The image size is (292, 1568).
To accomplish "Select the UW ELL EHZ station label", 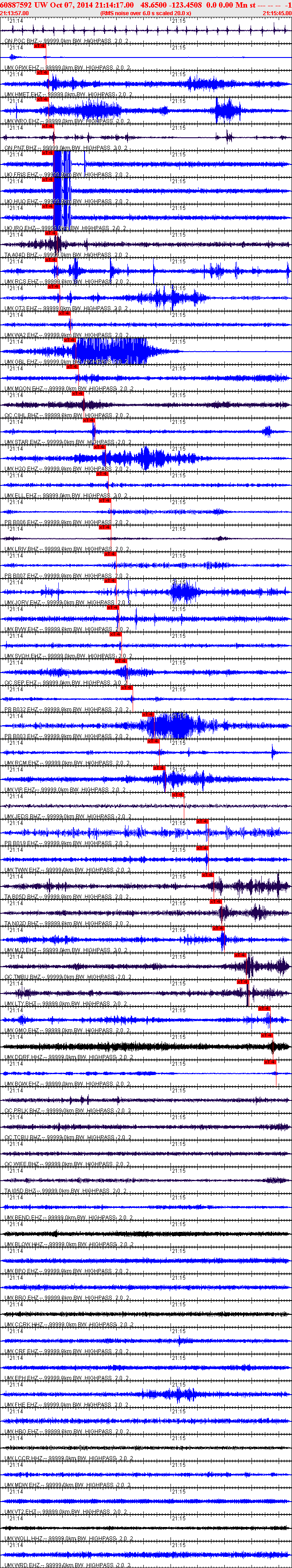I will [x=66, y=496].
